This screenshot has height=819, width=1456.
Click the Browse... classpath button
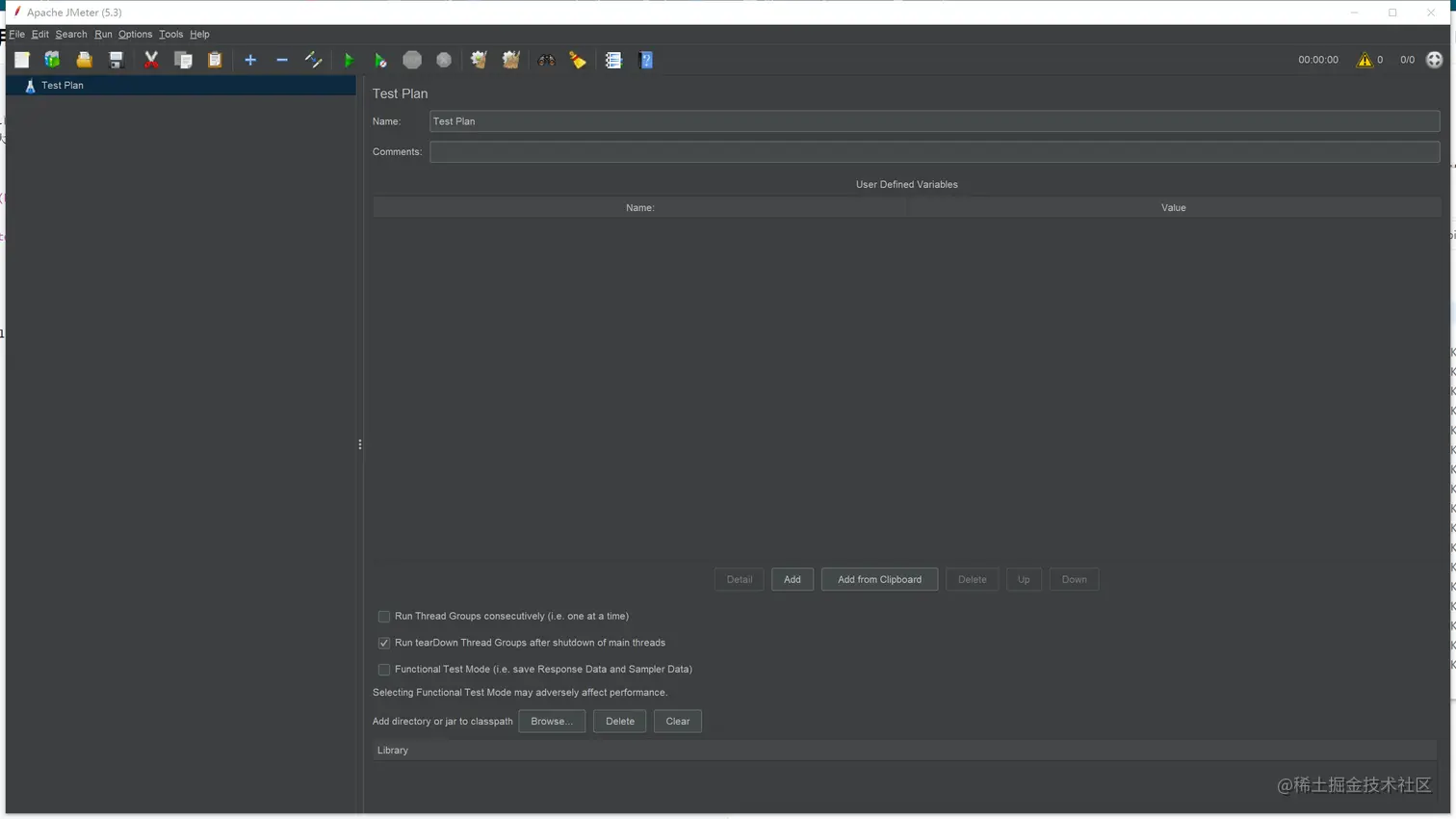tap(552, 721)
